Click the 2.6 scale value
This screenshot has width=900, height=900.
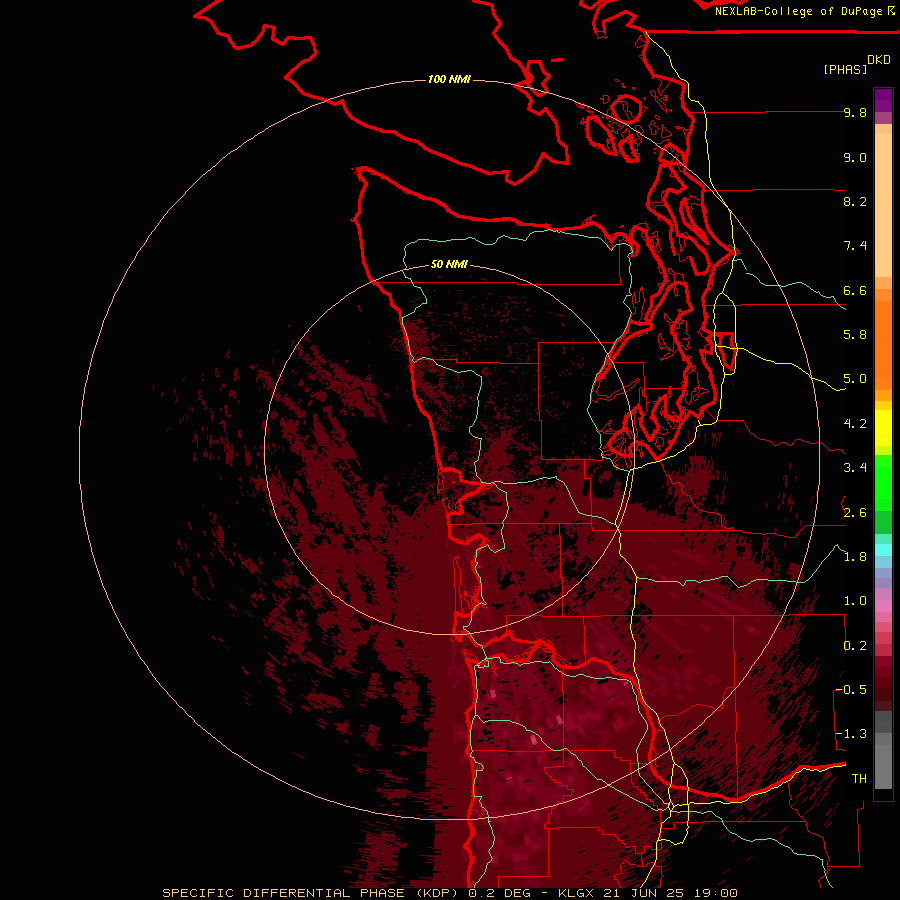(855, 513)
